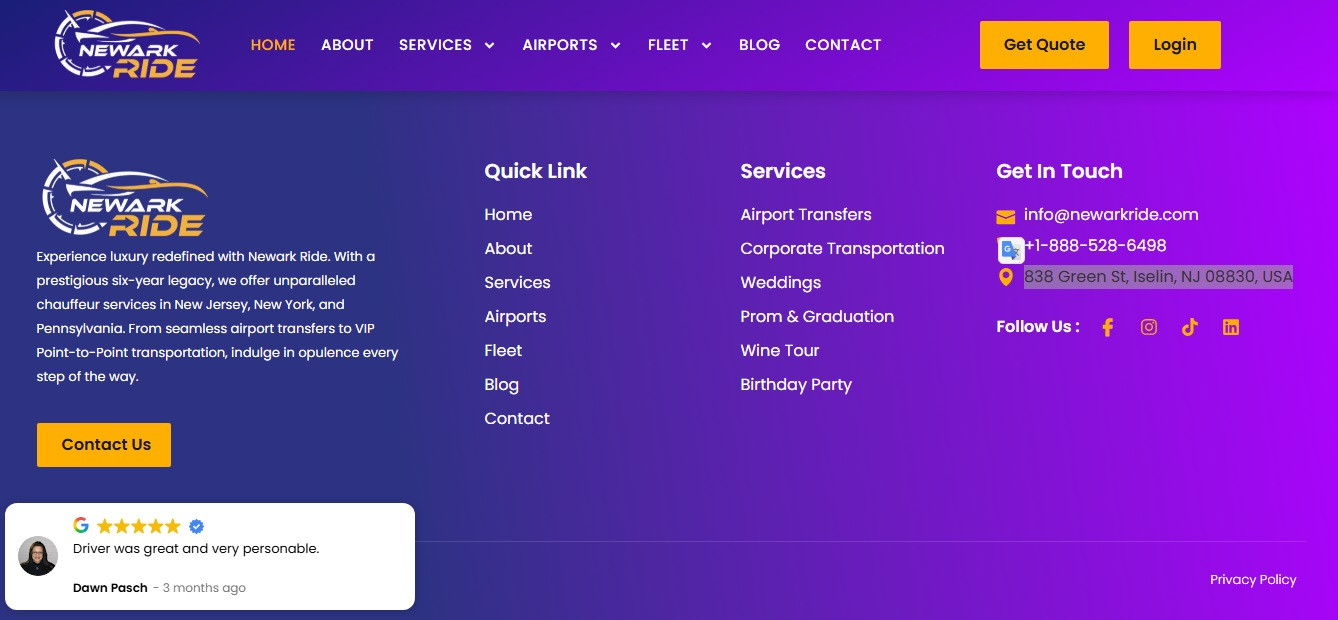Click the location pin icon
1338x620 pixels.
[1006, 277]
